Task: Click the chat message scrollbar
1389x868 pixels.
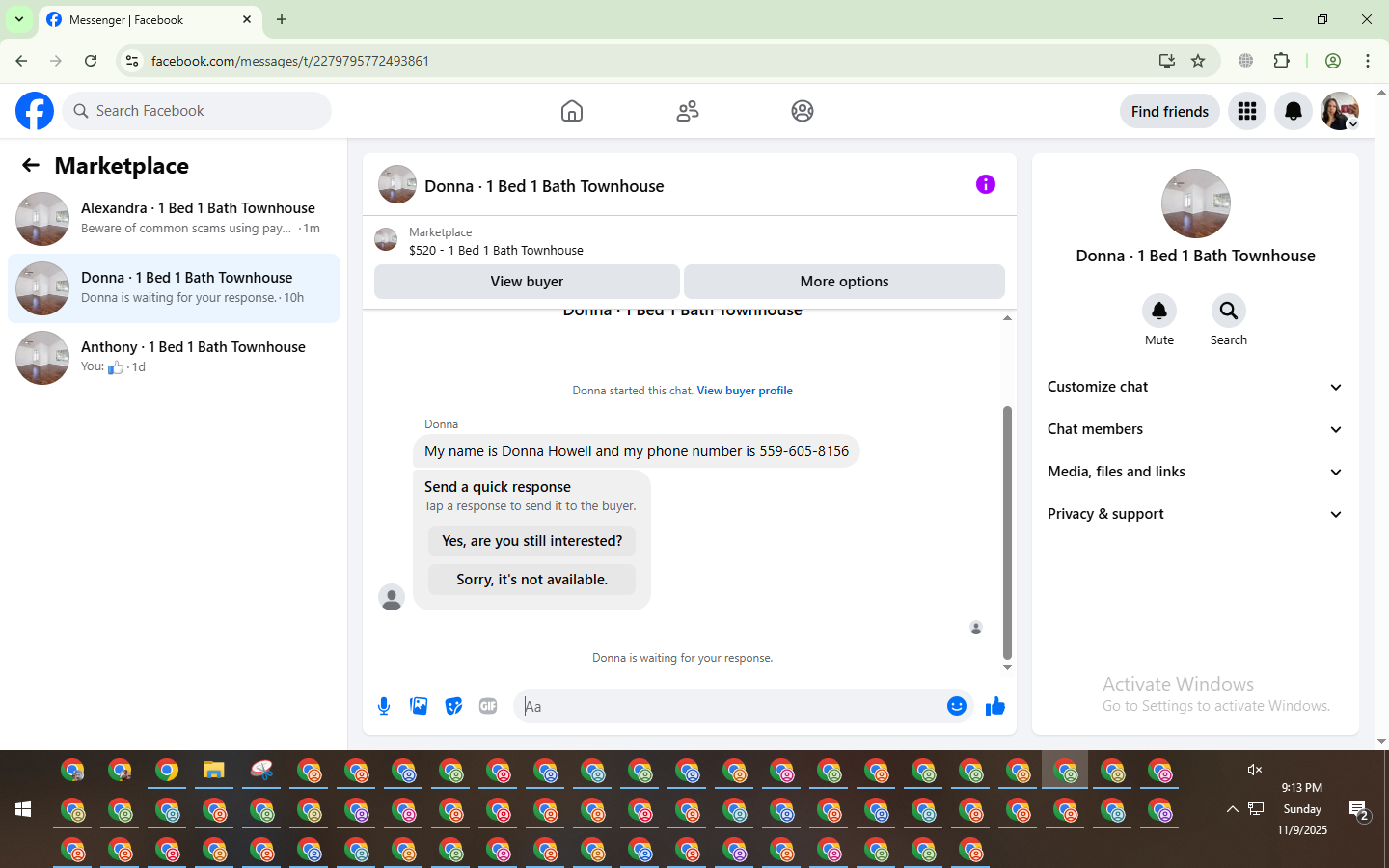Action: pyautogui.click(x=1007, y=532)
